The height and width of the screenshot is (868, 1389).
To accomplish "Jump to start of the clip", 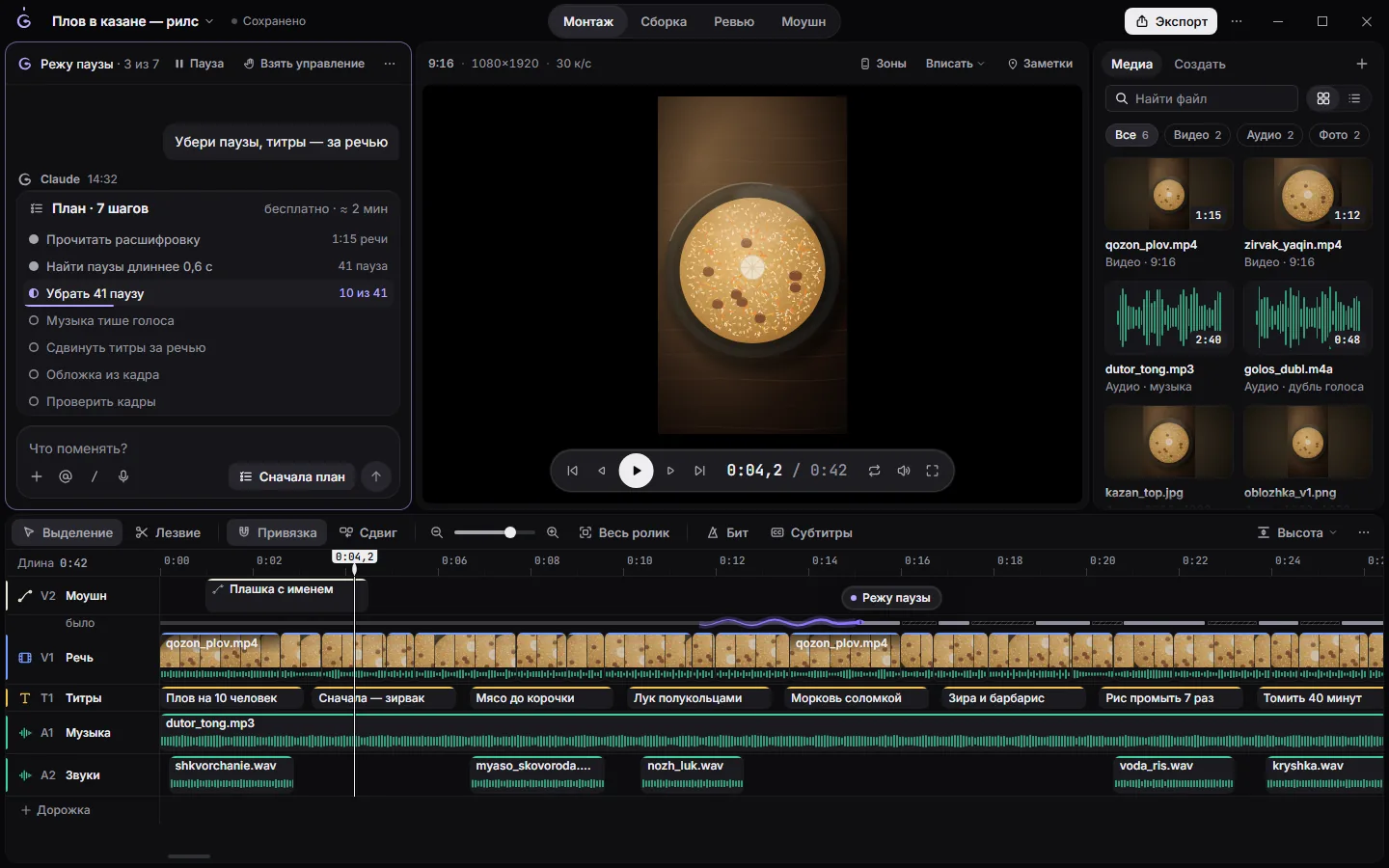I will pyautogui.click(x=572, y=471).
